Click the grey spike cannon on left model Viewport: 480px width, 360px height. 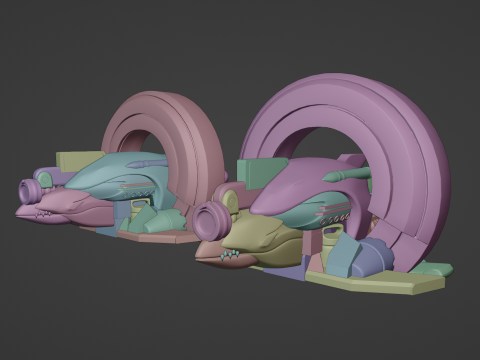[146, 164]
